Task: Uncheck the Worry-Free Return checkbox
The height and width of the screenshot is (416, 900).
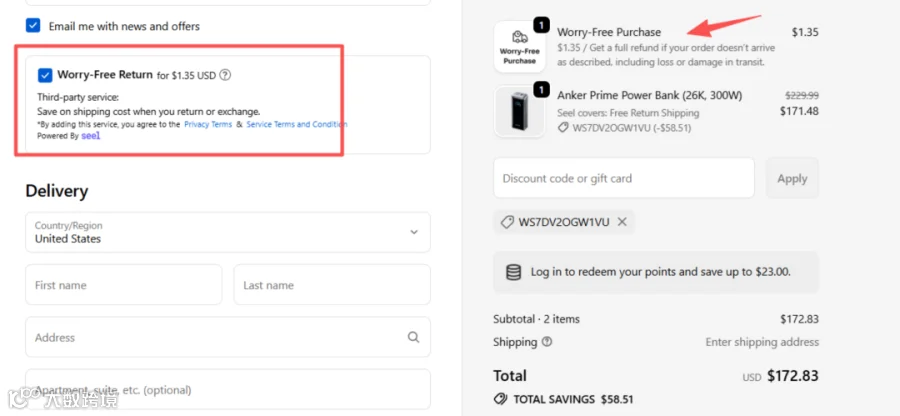Action: pyautogui.click(x=45, y=75)
